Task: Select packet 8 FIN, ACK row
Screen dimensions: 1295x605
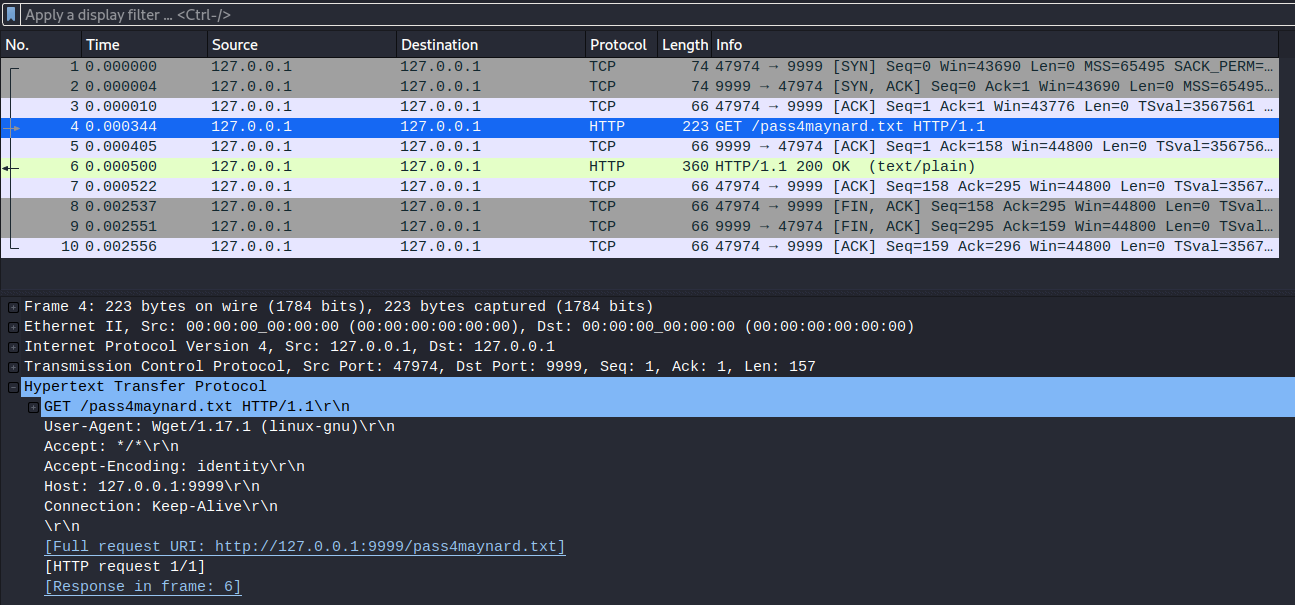Action: (640, 207)
